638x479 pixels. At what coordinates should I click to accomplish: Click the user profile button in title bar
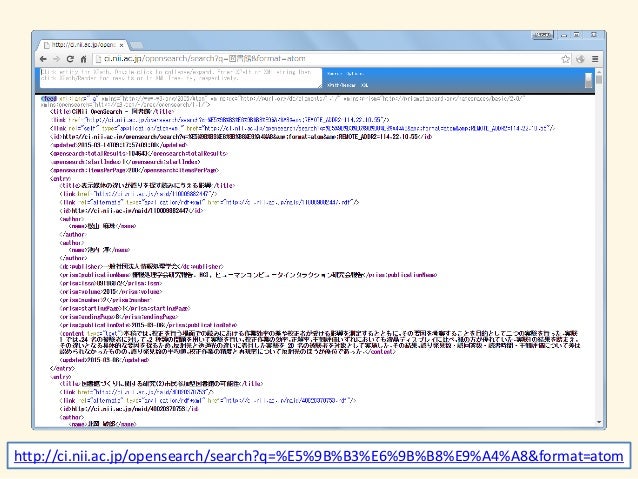click(x=542, y=35)
